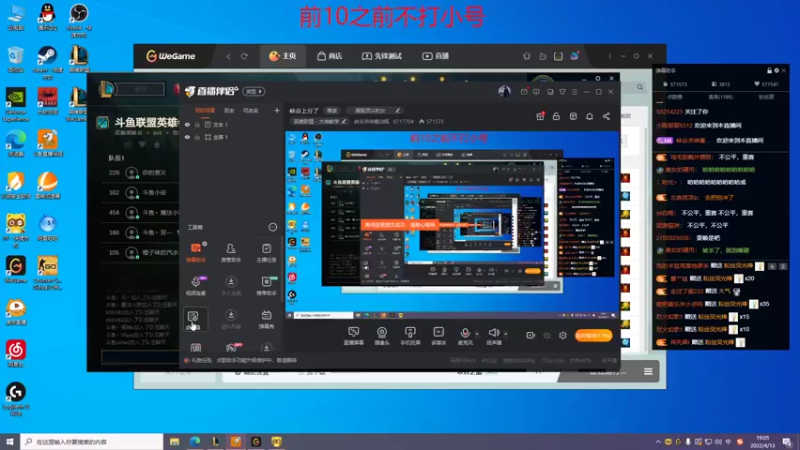Open the mail icon in Douyu title bar

[x=524, y=92]
